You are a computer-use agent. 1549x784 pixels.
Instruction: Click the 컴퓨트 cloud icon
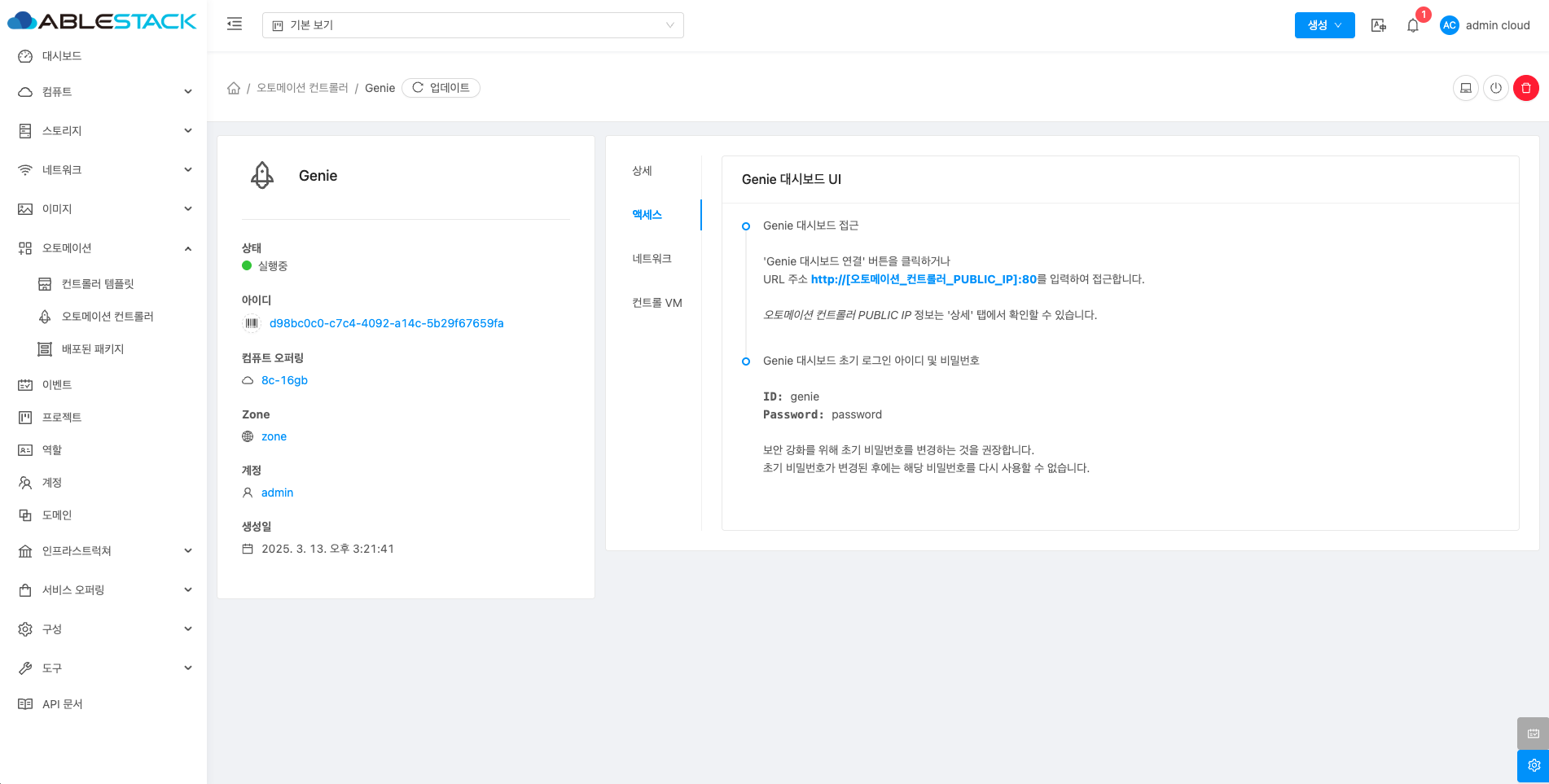(25, 92)
